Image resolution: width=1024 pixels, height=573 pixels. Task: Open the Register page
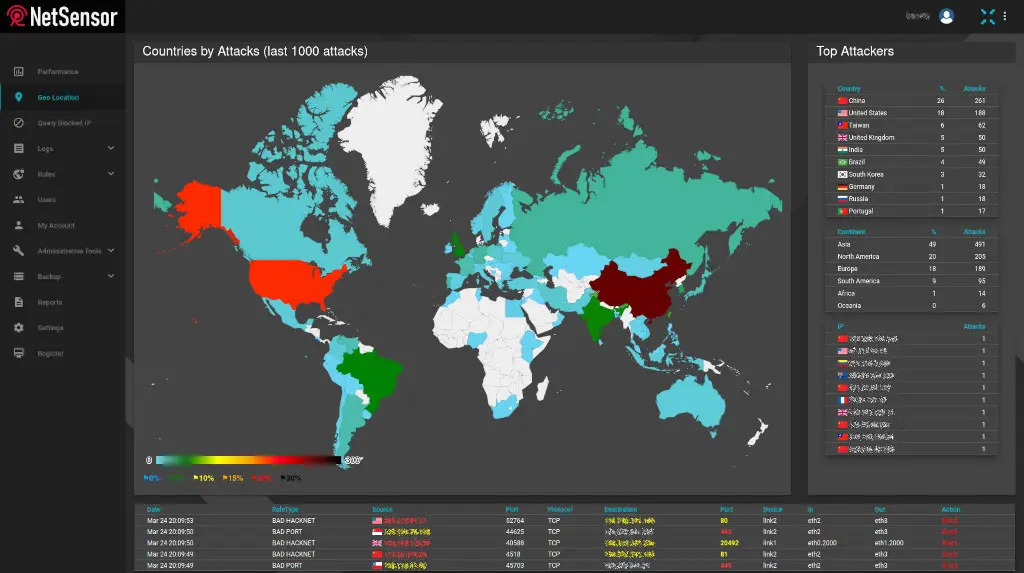click(x=50, y=353)
